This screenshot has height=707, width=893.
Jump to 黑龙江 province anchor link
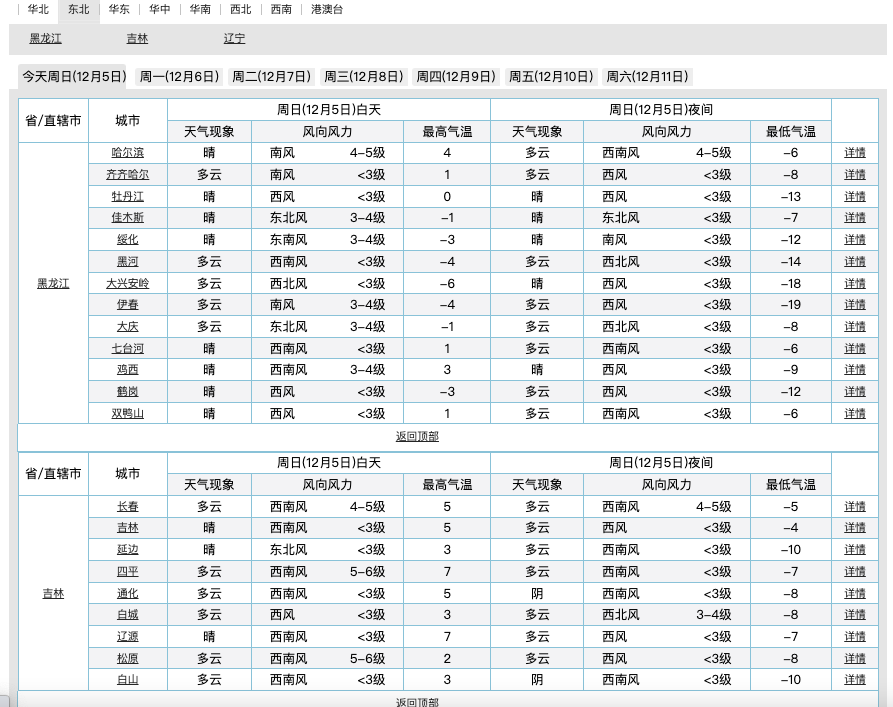point(46,39)
